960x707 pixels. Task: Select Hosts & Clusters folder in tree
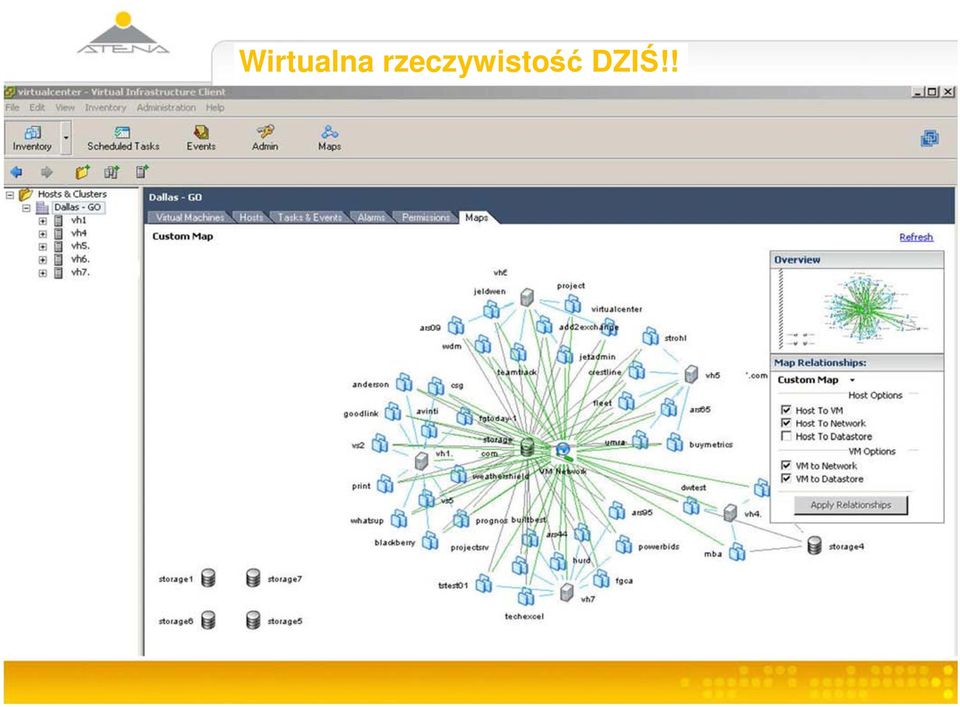pyautogui.click(x=72, y=194)
